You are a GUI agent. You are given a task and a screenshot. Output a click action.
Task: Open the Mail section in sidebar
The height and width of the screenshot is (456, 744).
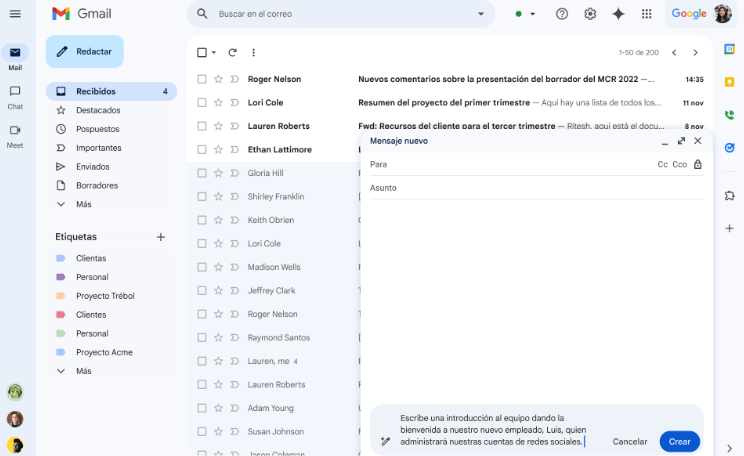15,57
